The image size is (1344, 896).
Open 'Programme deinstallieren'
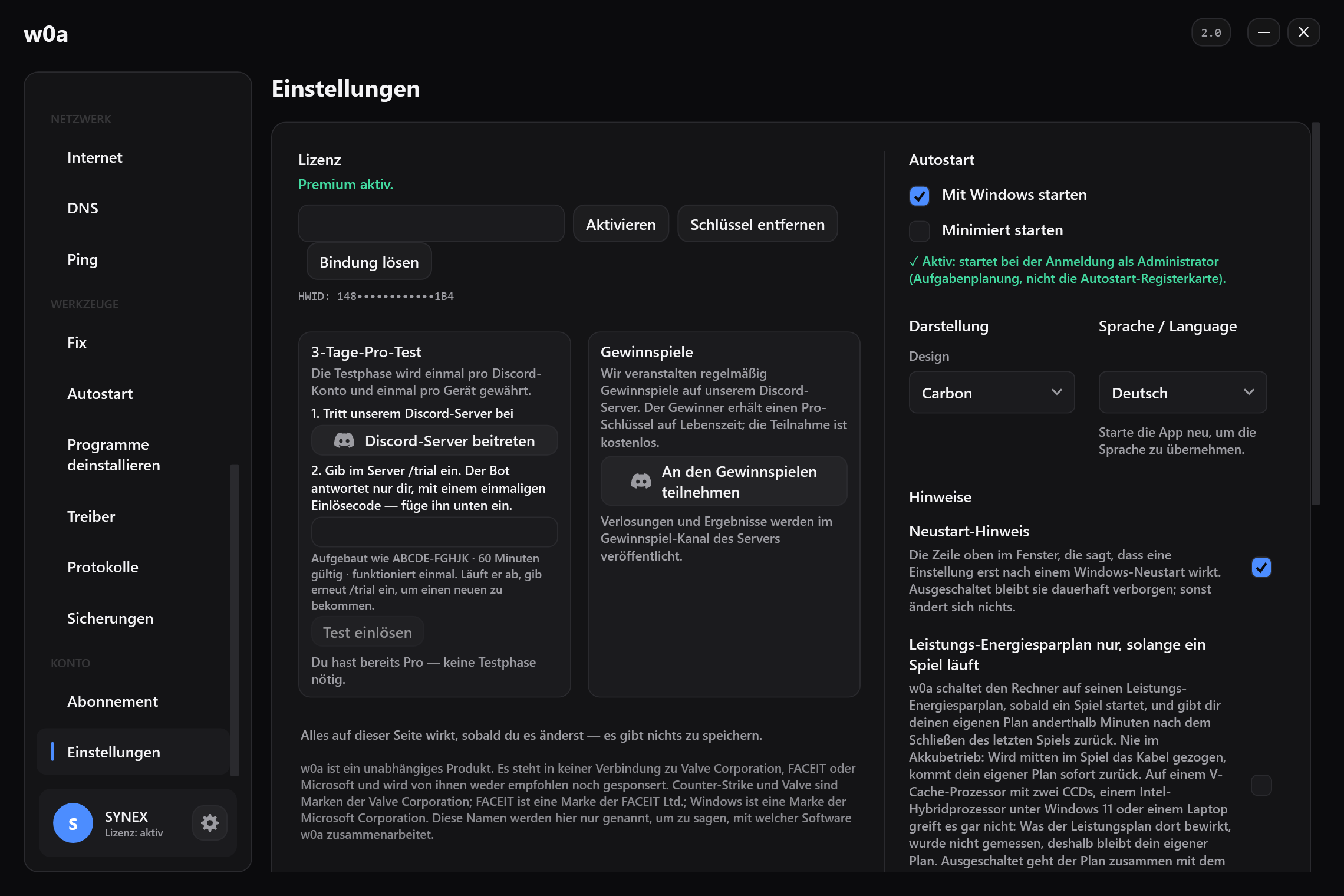click(x=133, y=455)
